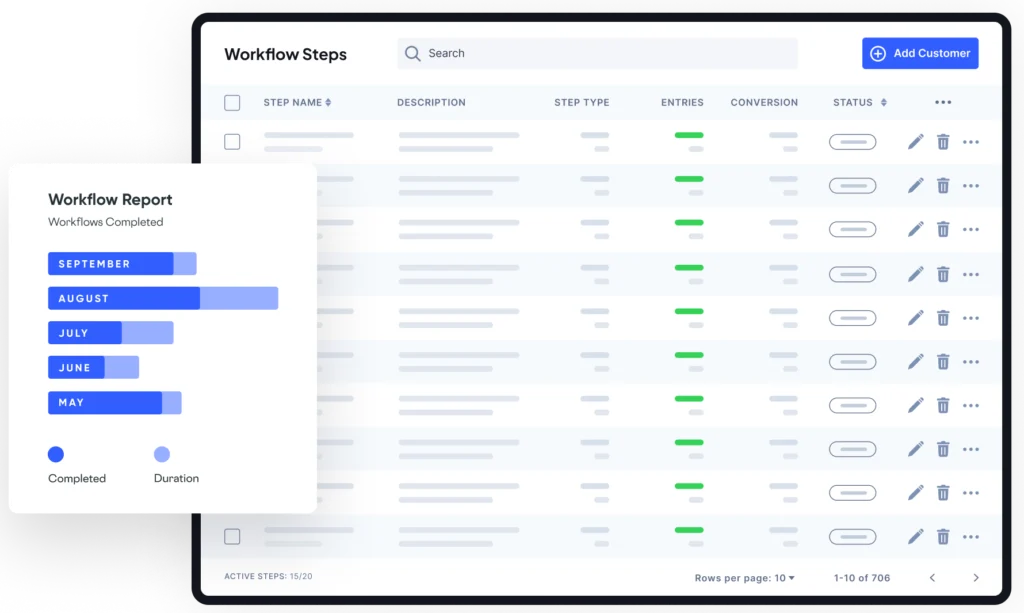Click the Add Customer button
This screenshot has width=1024, height=613.
point(920,53)
